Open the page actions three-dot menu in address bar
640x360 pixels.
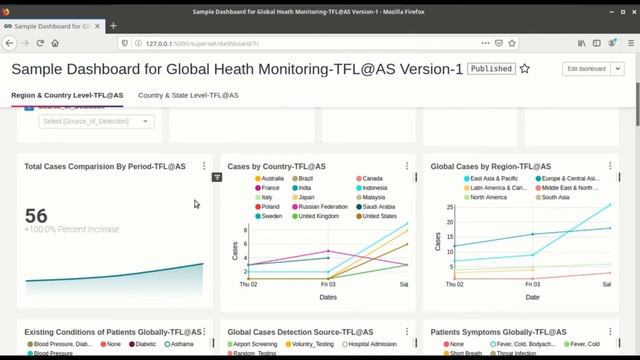tap(485, 43)
